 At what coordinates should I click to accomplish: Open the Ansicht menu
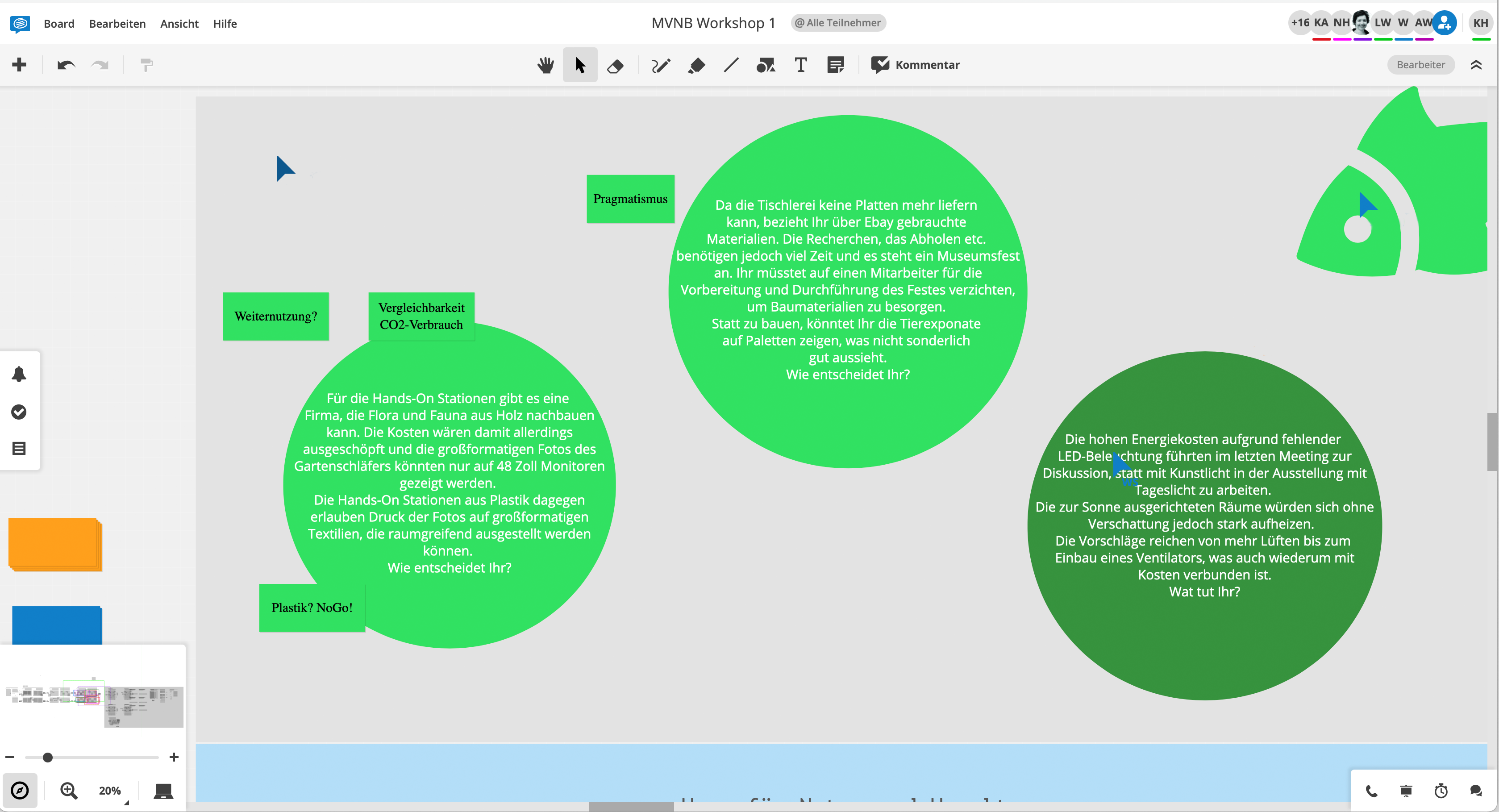point(179,23)
